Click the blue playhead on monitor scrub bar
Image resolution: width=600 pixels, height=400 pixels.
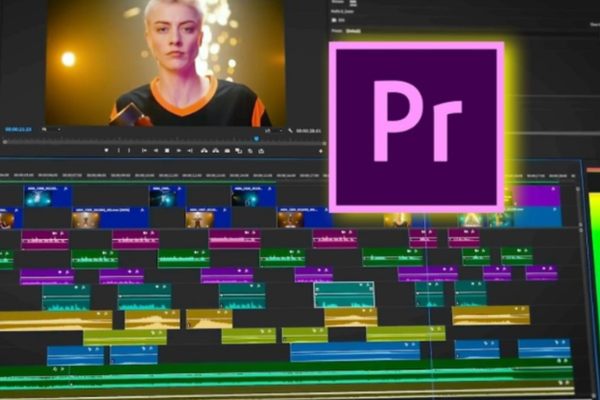pos(257,139)
